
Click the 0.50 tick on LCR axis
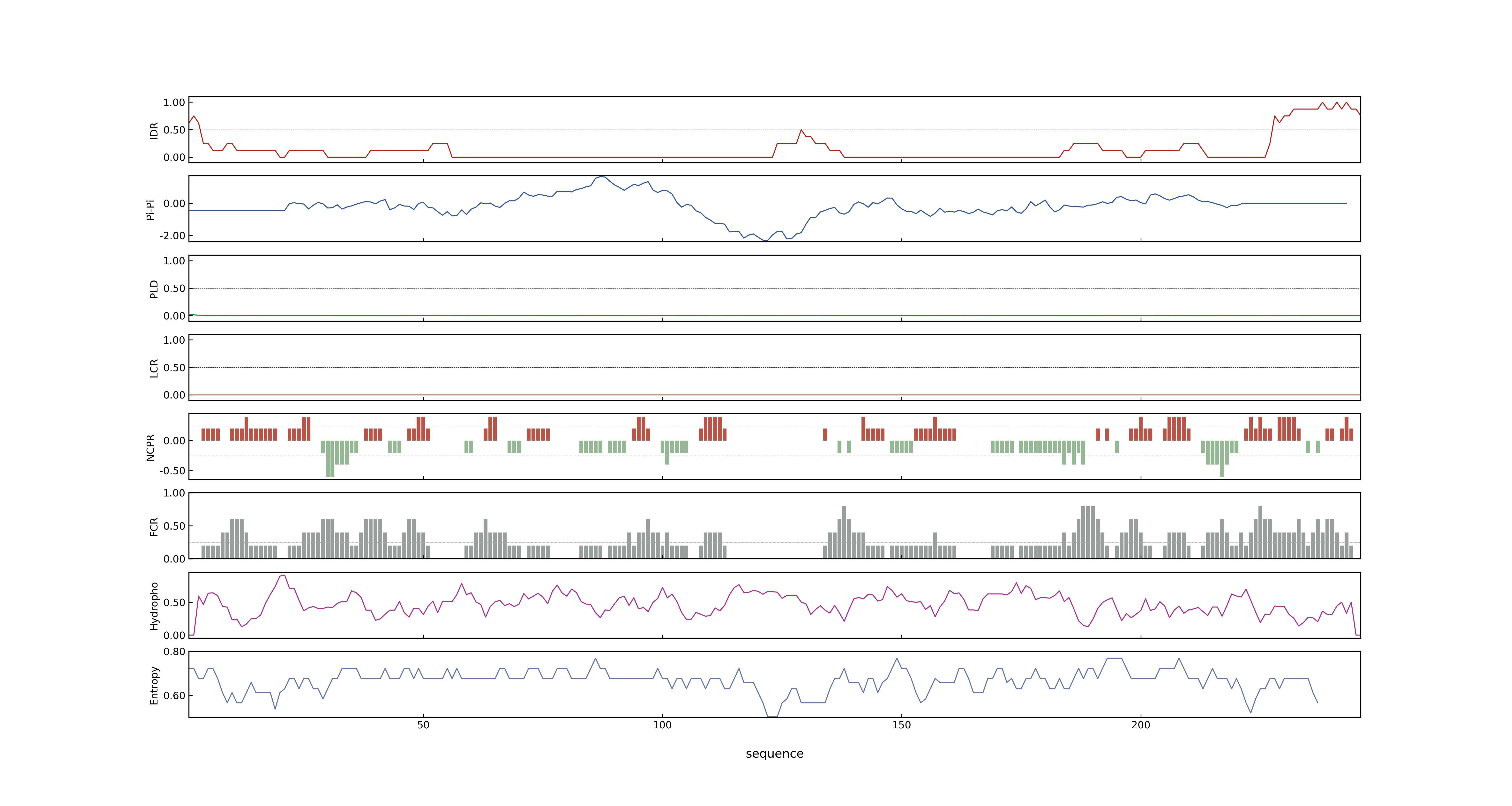pyautogui.click(x=174, y=368)
